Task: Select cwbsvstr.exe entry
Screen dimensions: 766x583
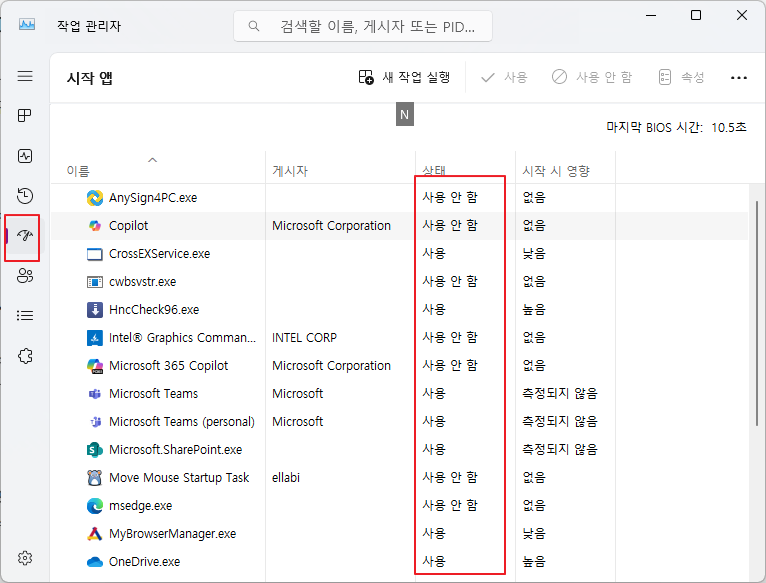Action: (x=142, y=282)
